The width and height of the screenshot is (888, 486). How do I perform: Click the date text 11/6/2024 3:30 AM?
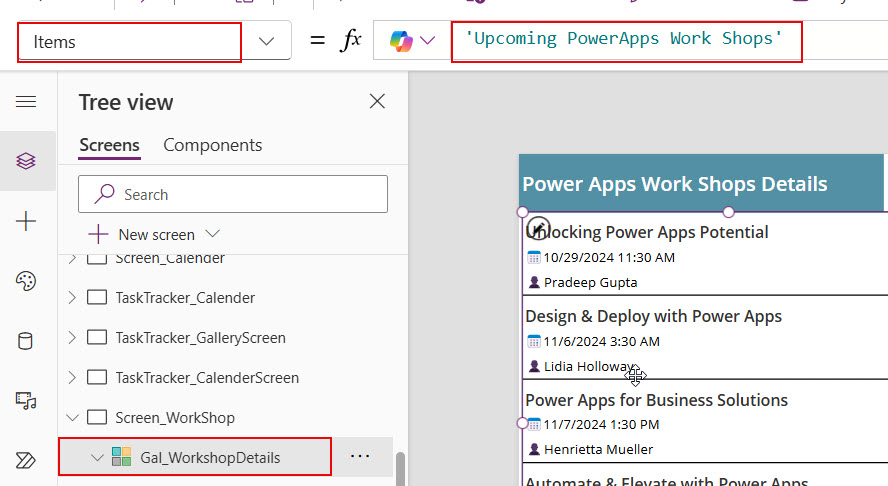click(601, 342)
